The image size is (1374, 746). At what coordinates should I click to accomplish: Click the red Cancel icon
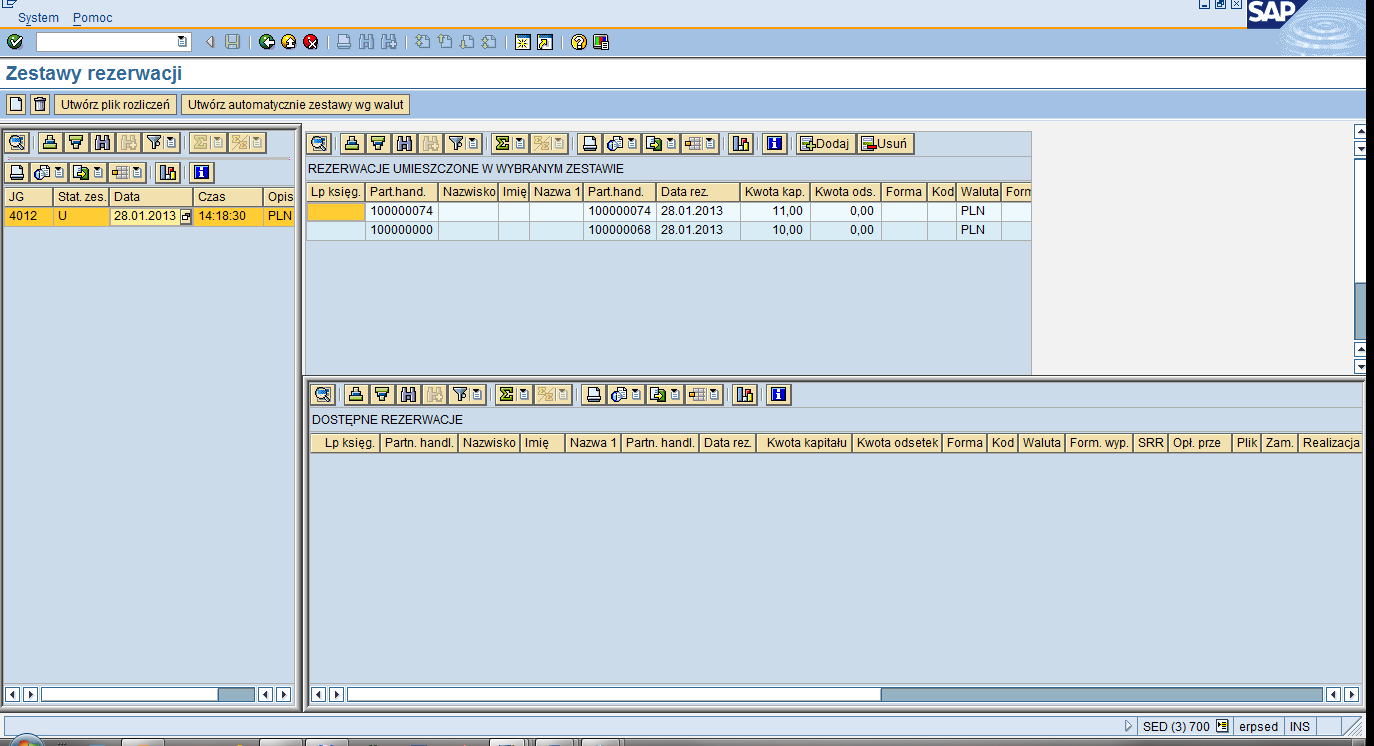click(311, 42)
